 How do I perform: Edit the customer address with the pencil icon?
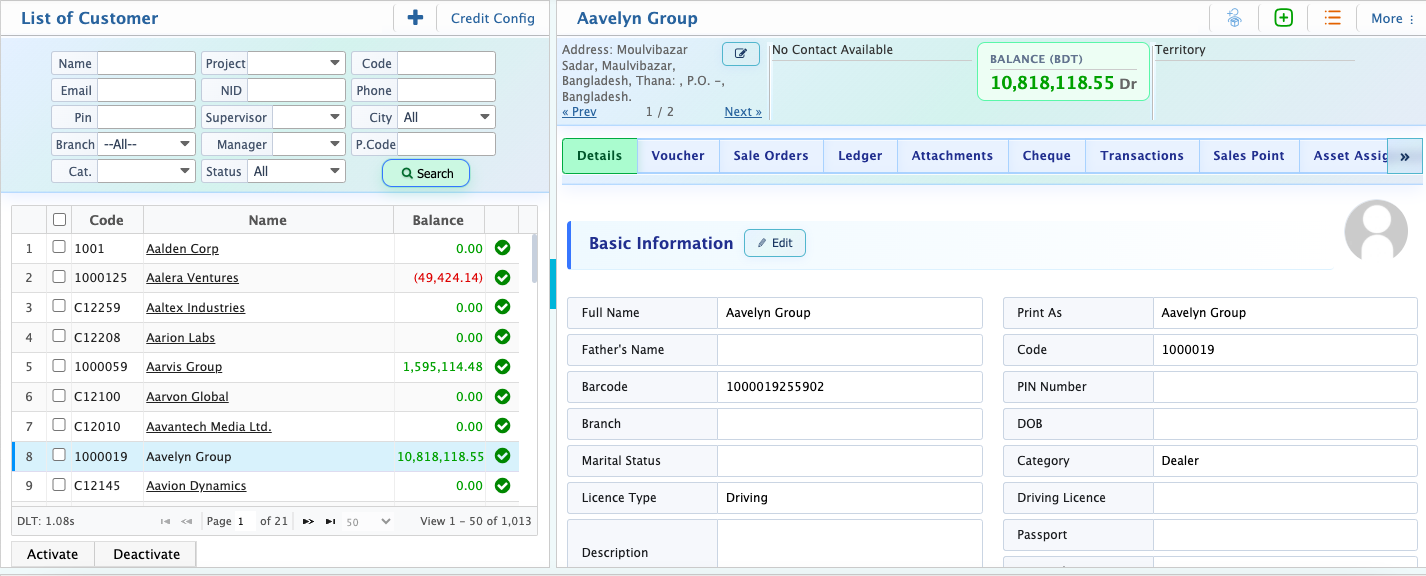pos(741,54)
